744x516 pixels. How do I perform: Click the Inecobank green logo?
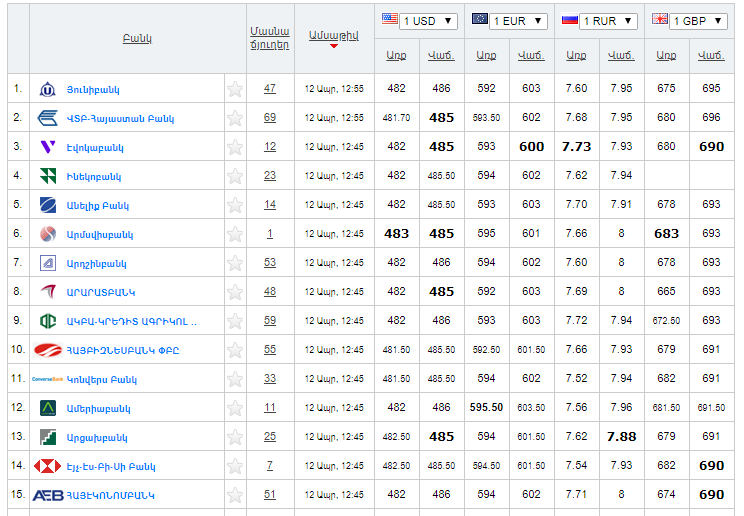point(47,176)
